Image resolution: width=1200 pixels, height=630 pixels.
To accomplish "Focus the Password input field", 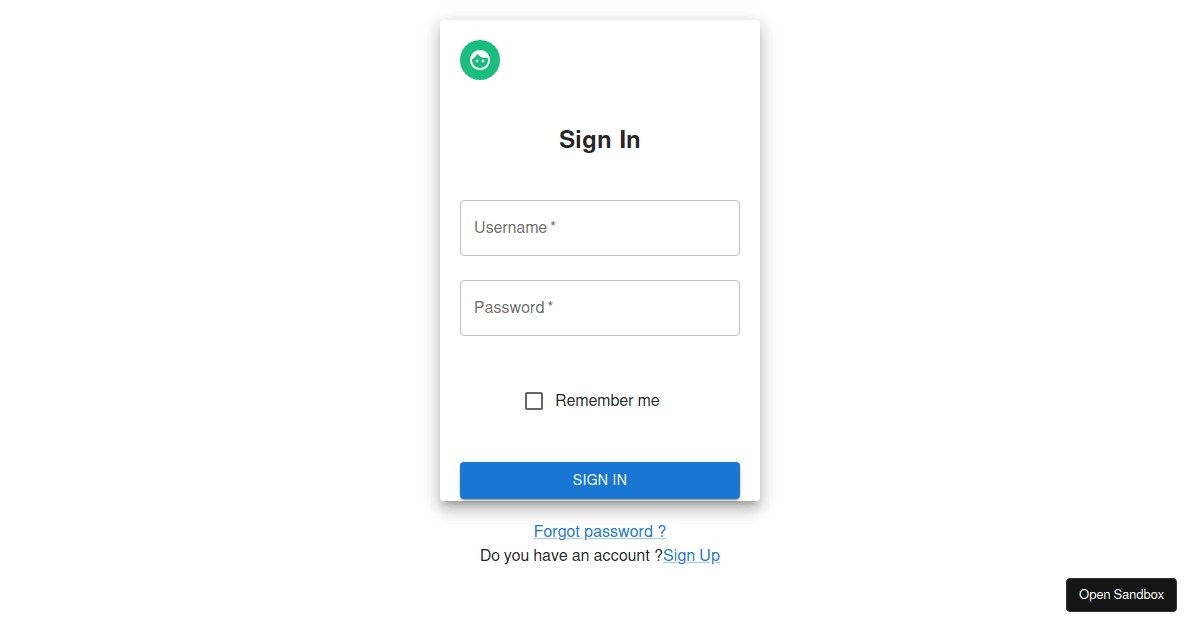I will coord(600,308).
